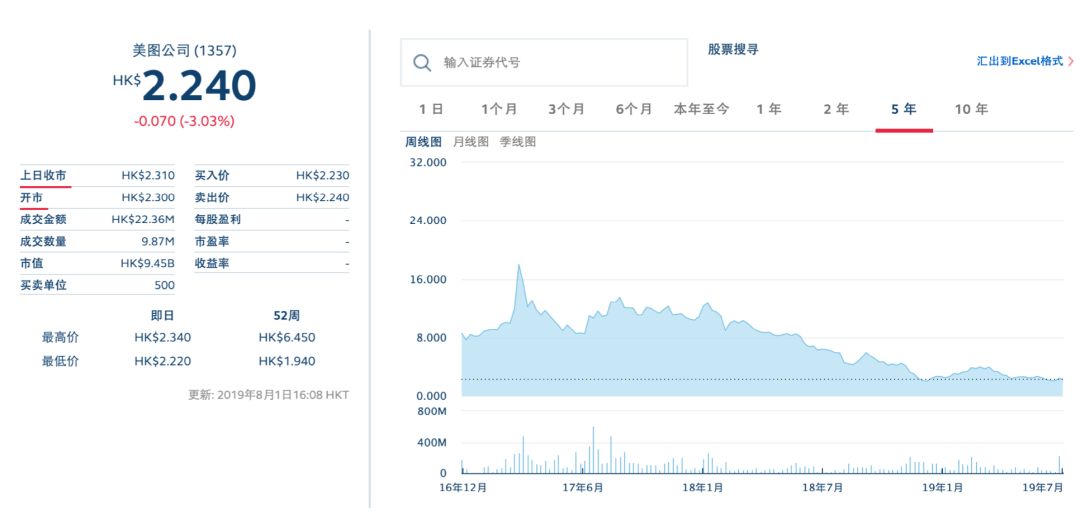This screenshot has width=1080, height=524.
Task: Click the price spike peak on the chart
Action: (519, 266)
